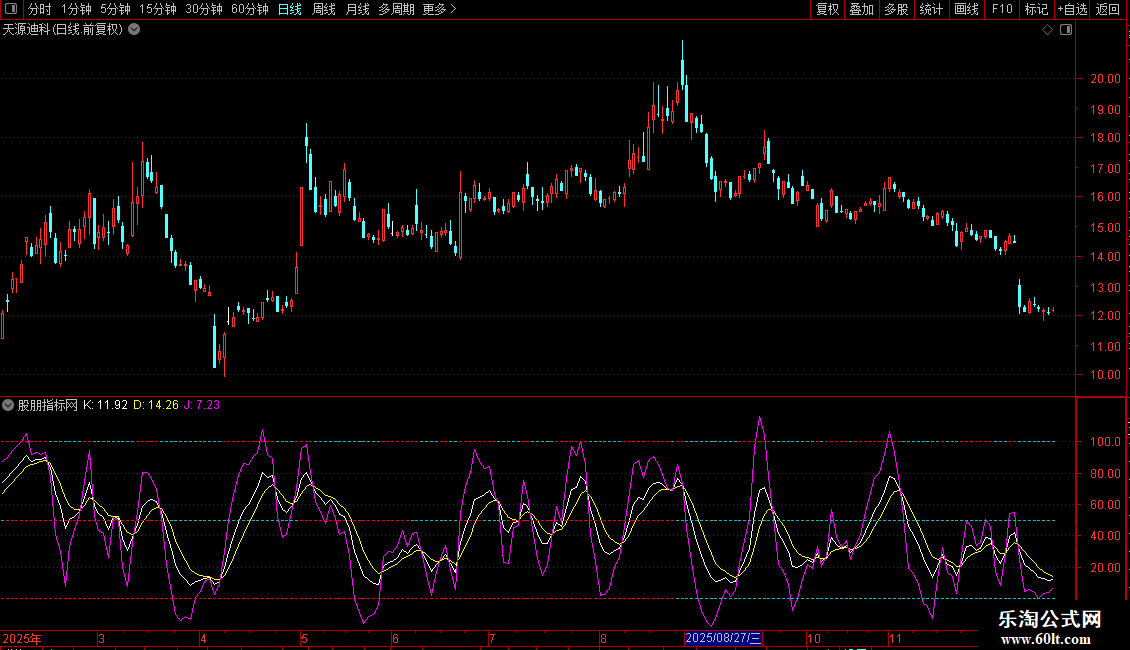
Task: Click the diamond marker icon
Action: point(1047,30)
